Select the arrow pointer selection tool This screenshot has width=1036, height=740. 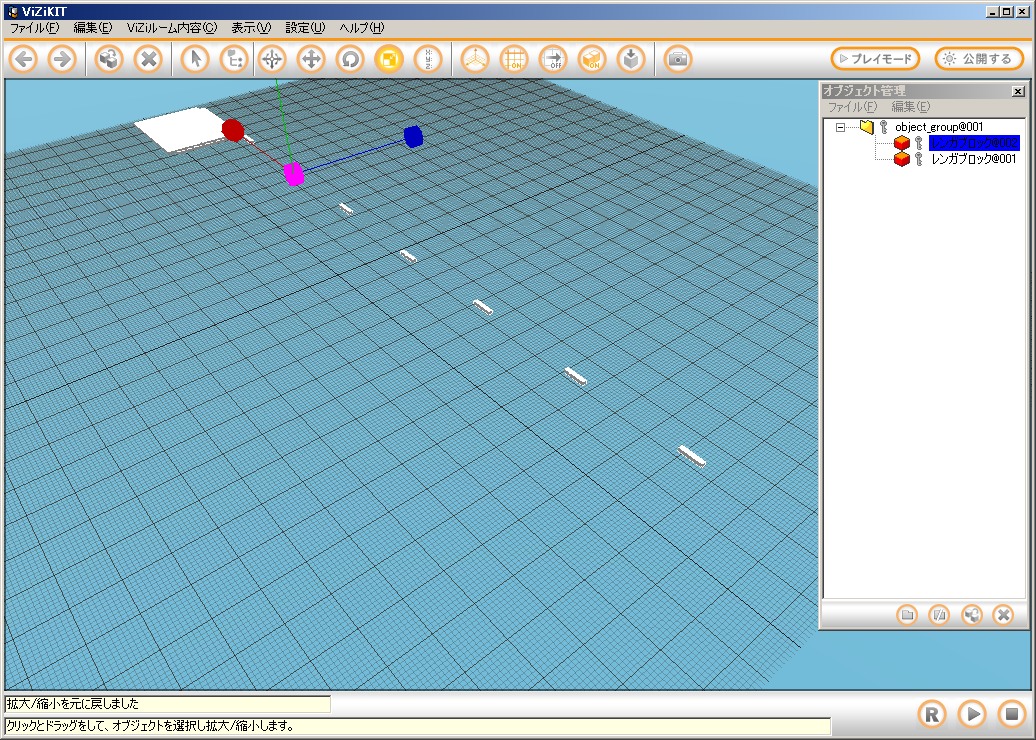click(x=195, y=59)
